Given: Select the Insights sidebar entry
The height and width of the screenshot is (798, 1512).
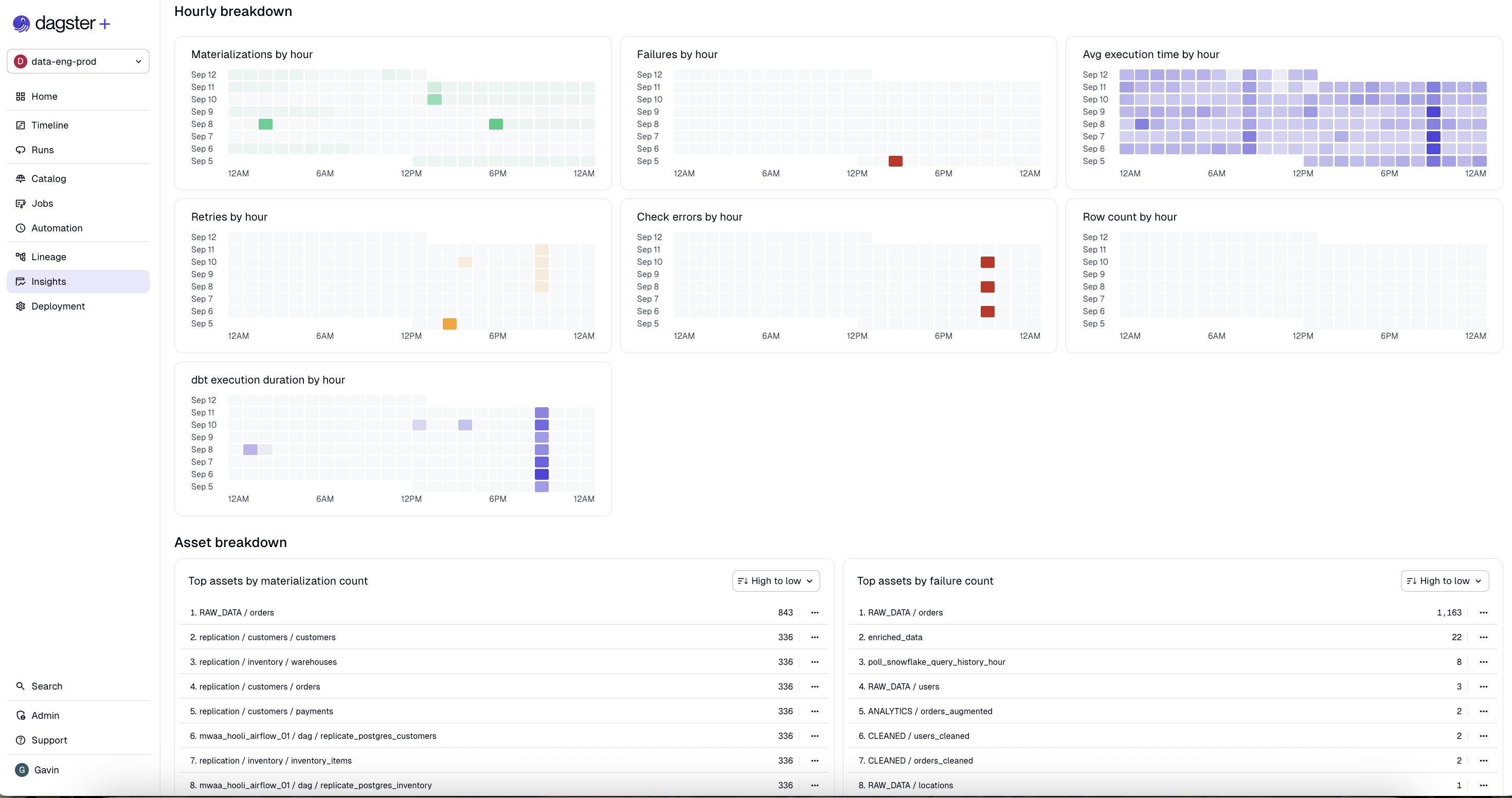Looking at the screenshot, I should tap(48, 281).
